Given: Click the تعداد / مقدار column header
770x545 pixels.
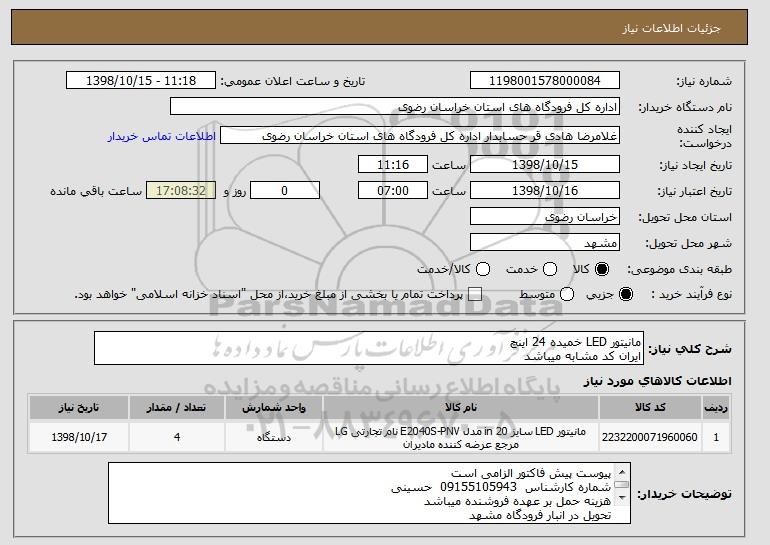Looking at the screenshot, I should pyautogui.click(x=177, y=407).
